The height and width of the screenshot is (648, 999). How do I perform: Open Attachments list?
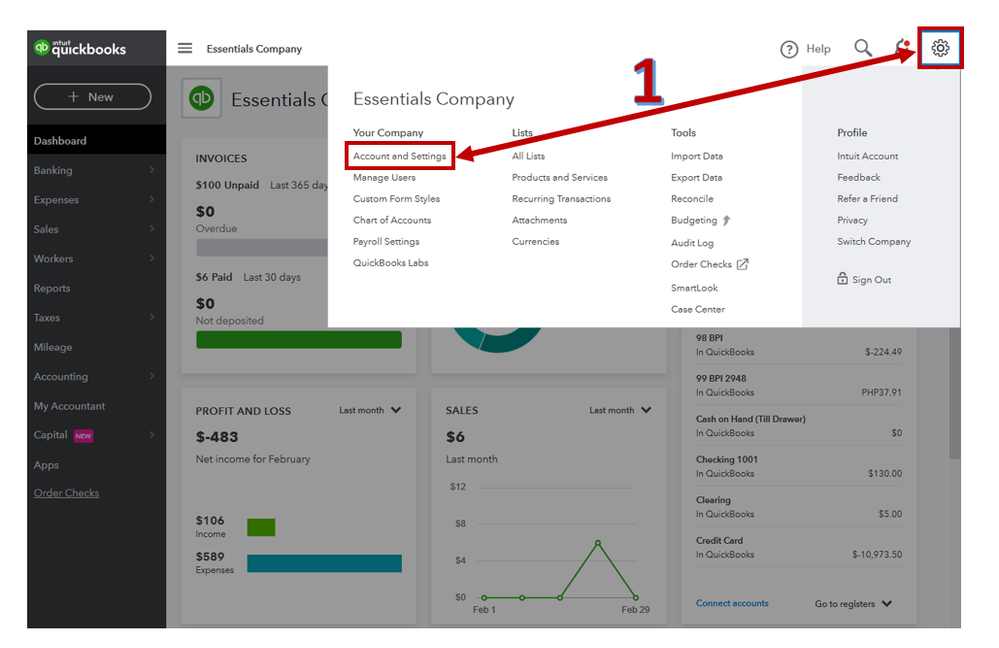tap(539, 220)
